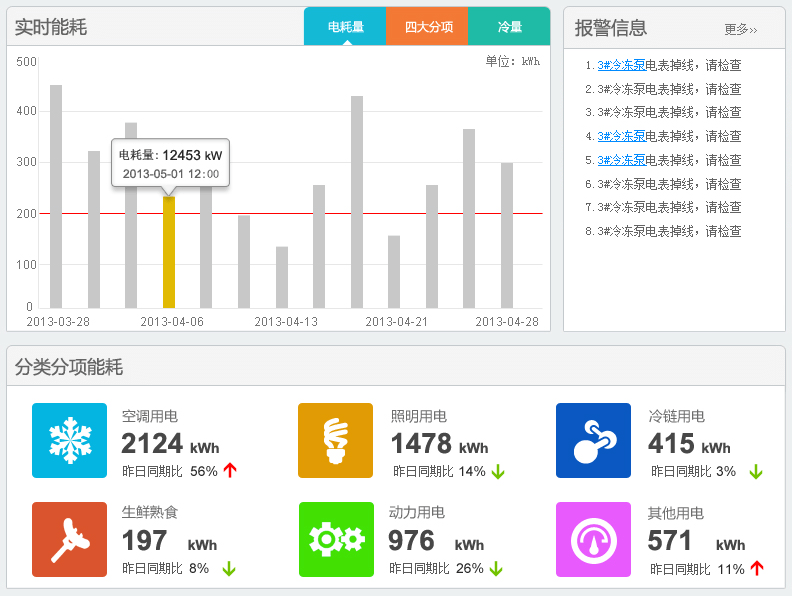Image resolution: width=792 pixels, height=596 pixels.
Task: Switch to the 电耗量 tab
Action: [345, 27]
